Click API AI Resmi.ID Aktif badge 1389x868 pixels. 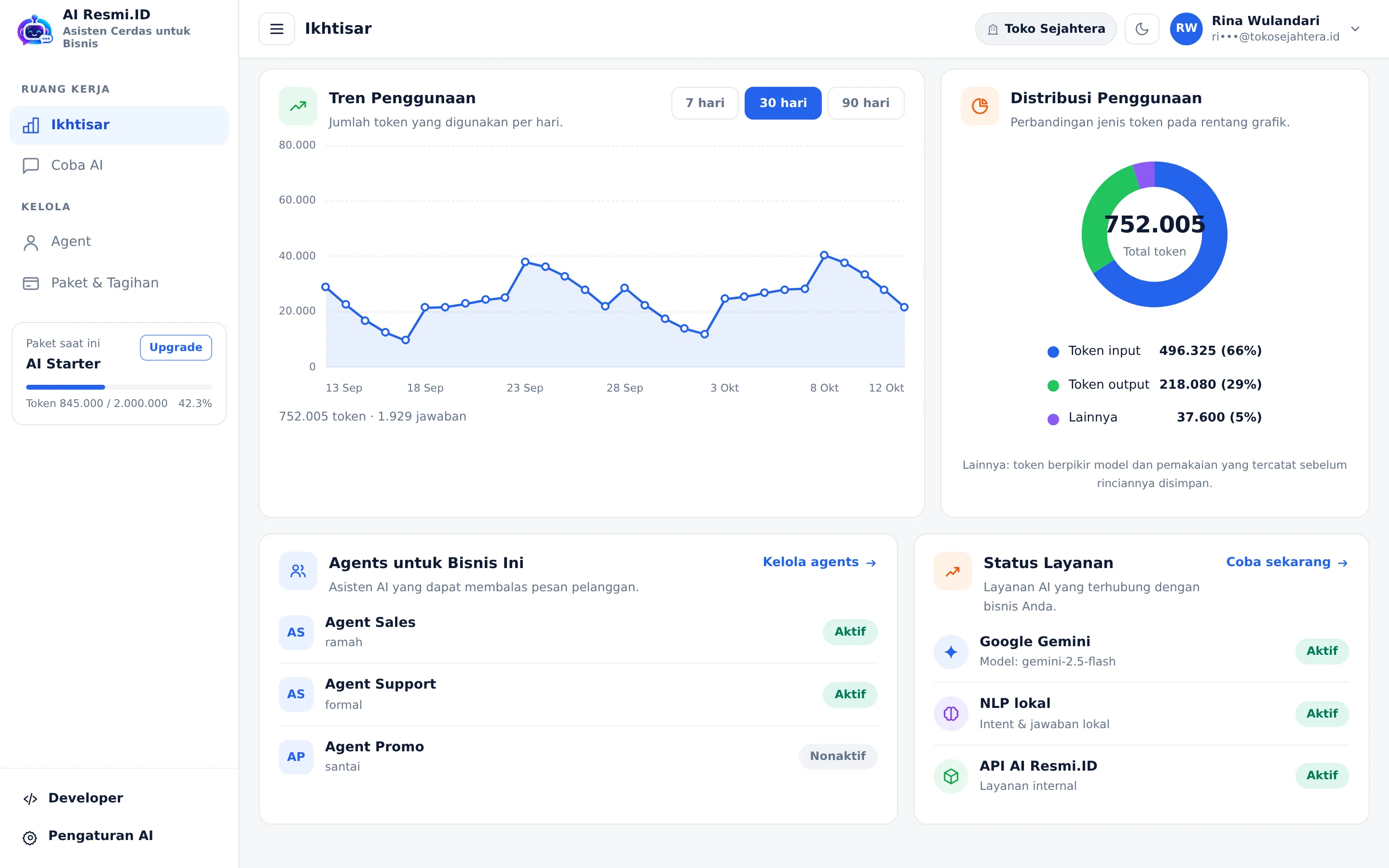click(1322, 775)
